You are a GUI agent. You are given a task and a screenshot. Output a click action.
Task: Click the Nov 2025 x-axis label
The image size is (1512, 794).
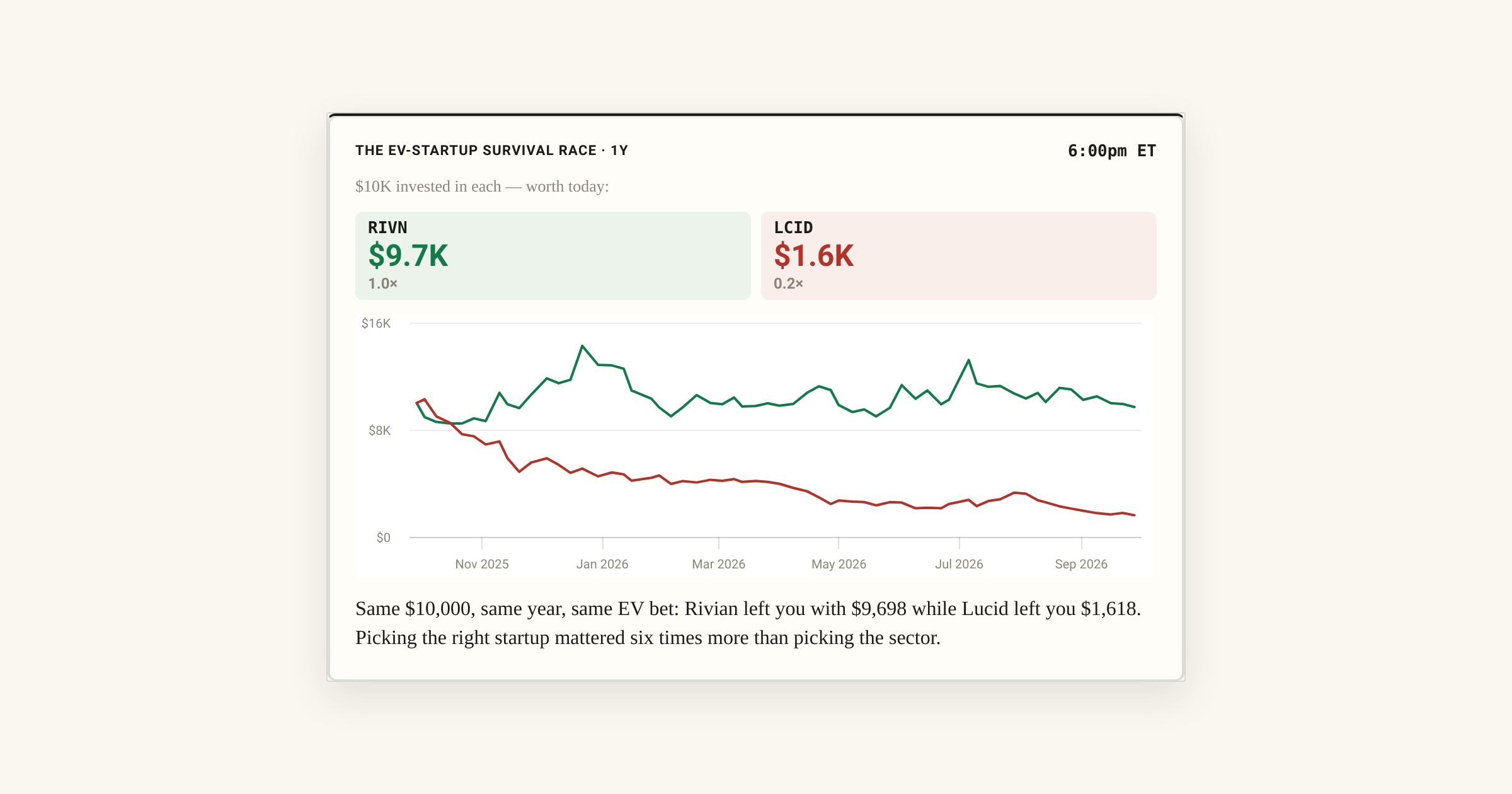pyautogui.click(x=482, y=564)
